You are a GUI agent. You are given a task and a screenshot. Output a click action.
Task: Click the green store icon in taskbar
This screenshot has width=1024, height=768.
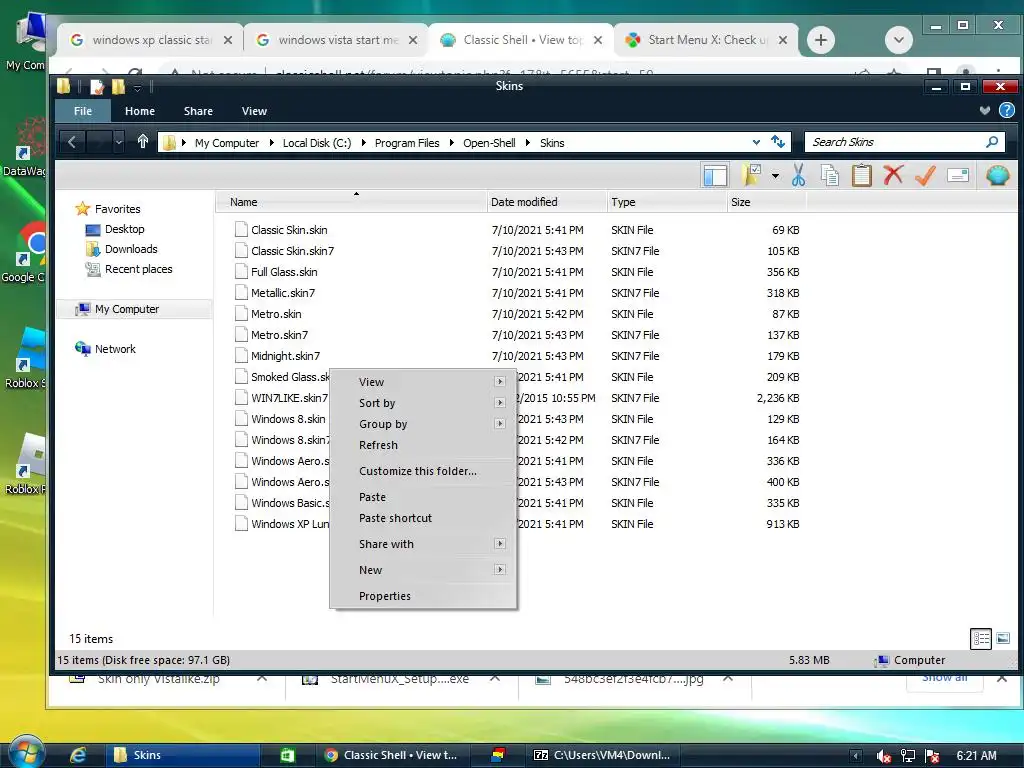tap(287, 755)
